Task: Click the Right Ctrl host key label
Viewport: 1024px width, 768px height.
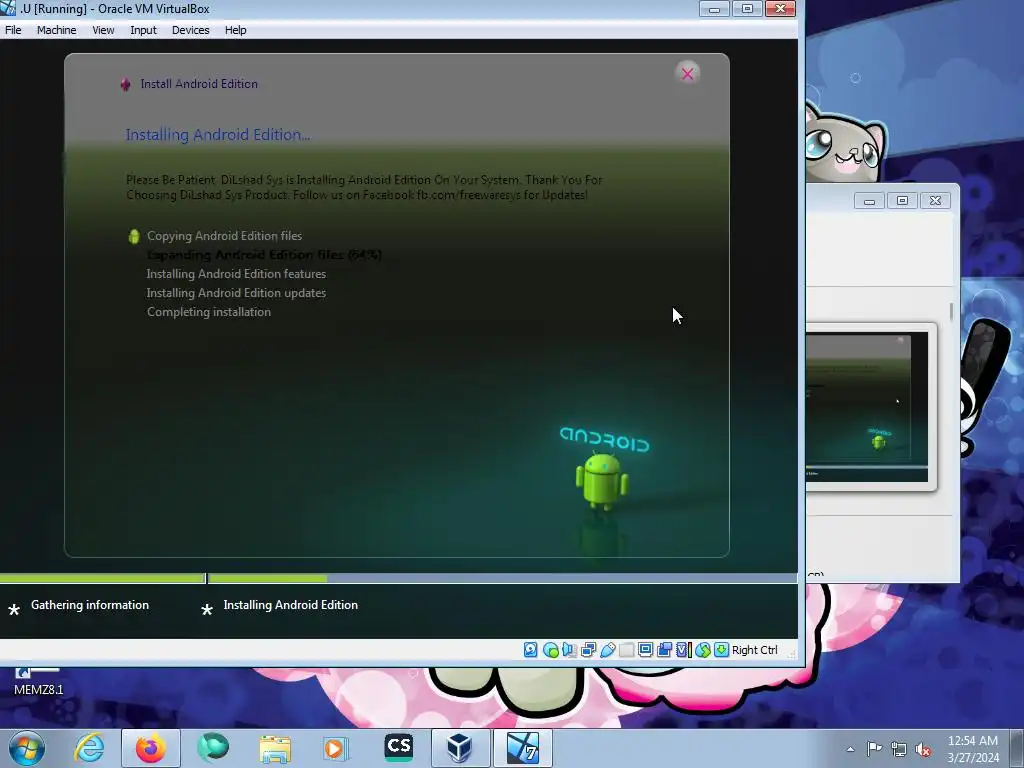Action: tap(755, 650)
